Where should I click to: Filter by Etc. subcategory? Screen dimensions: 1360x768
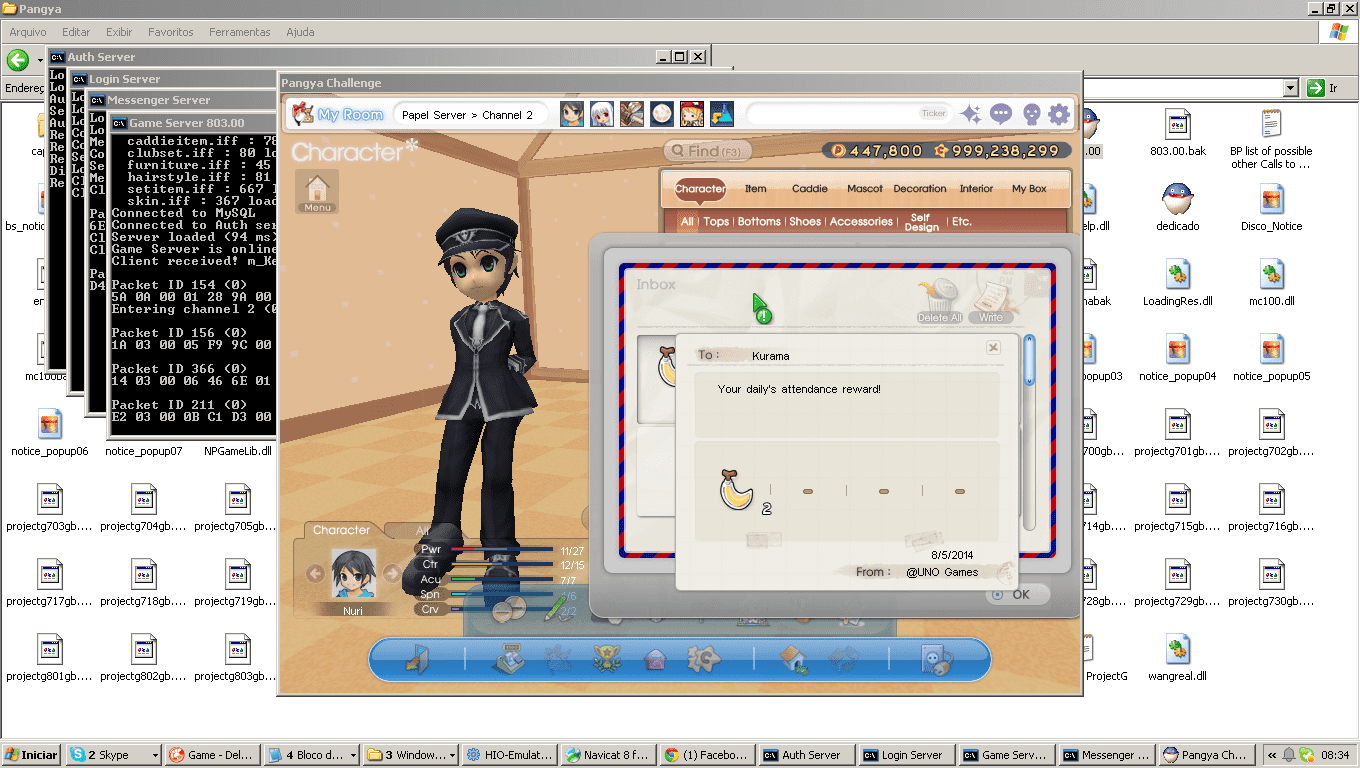(x=961, y=222)
